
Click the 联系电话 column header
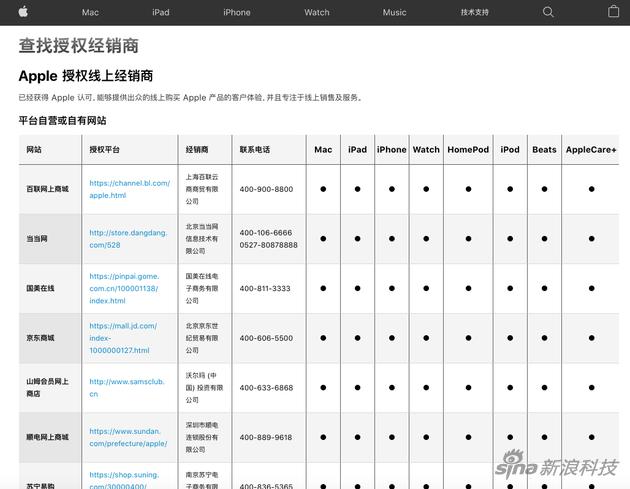pyautogui.click(x=255, y=149)
